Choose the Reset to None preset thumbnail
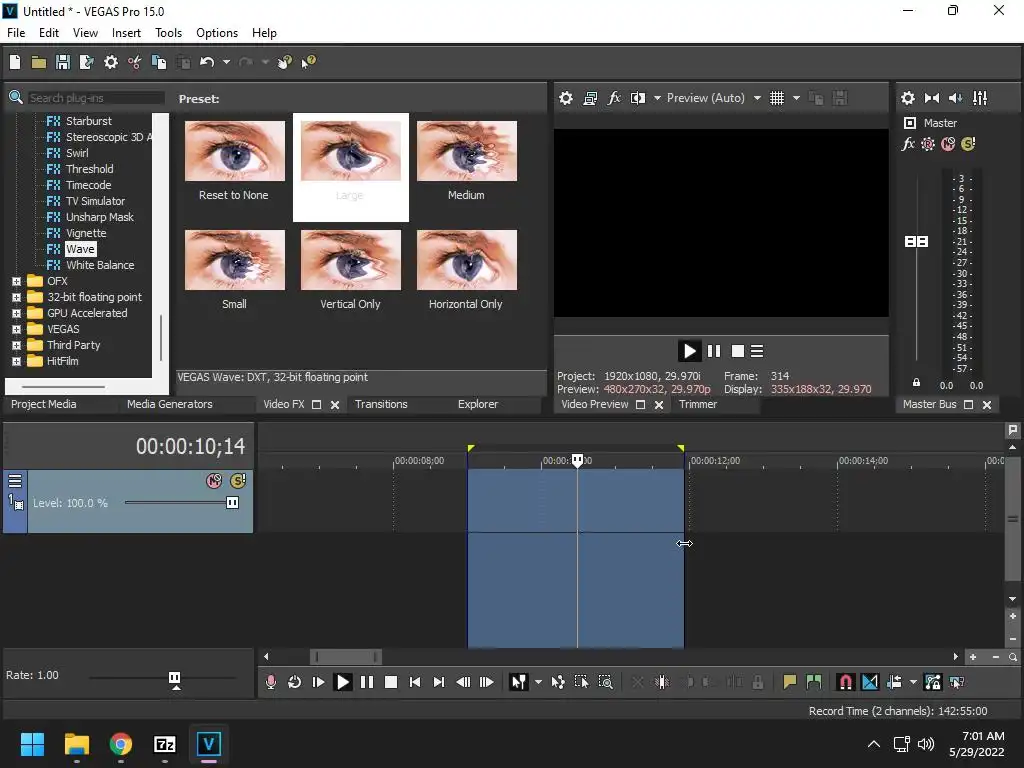Screen dimensions: 1024x768 pyautogui.click(x=234, y=151)
